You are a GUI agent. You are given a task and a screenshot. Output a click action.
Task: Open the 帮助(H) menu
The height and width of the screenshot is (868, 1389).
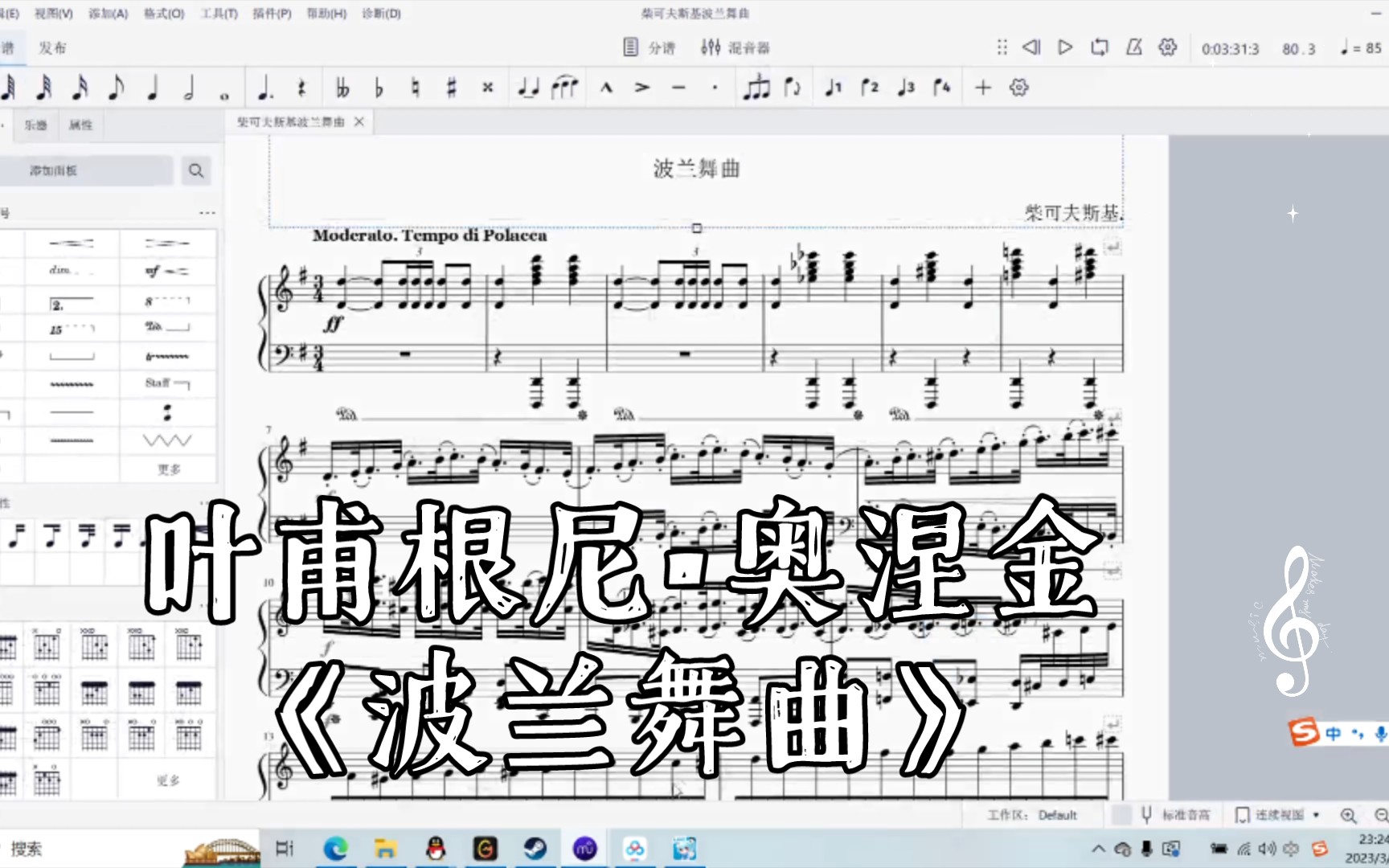(x=326, y=14)
